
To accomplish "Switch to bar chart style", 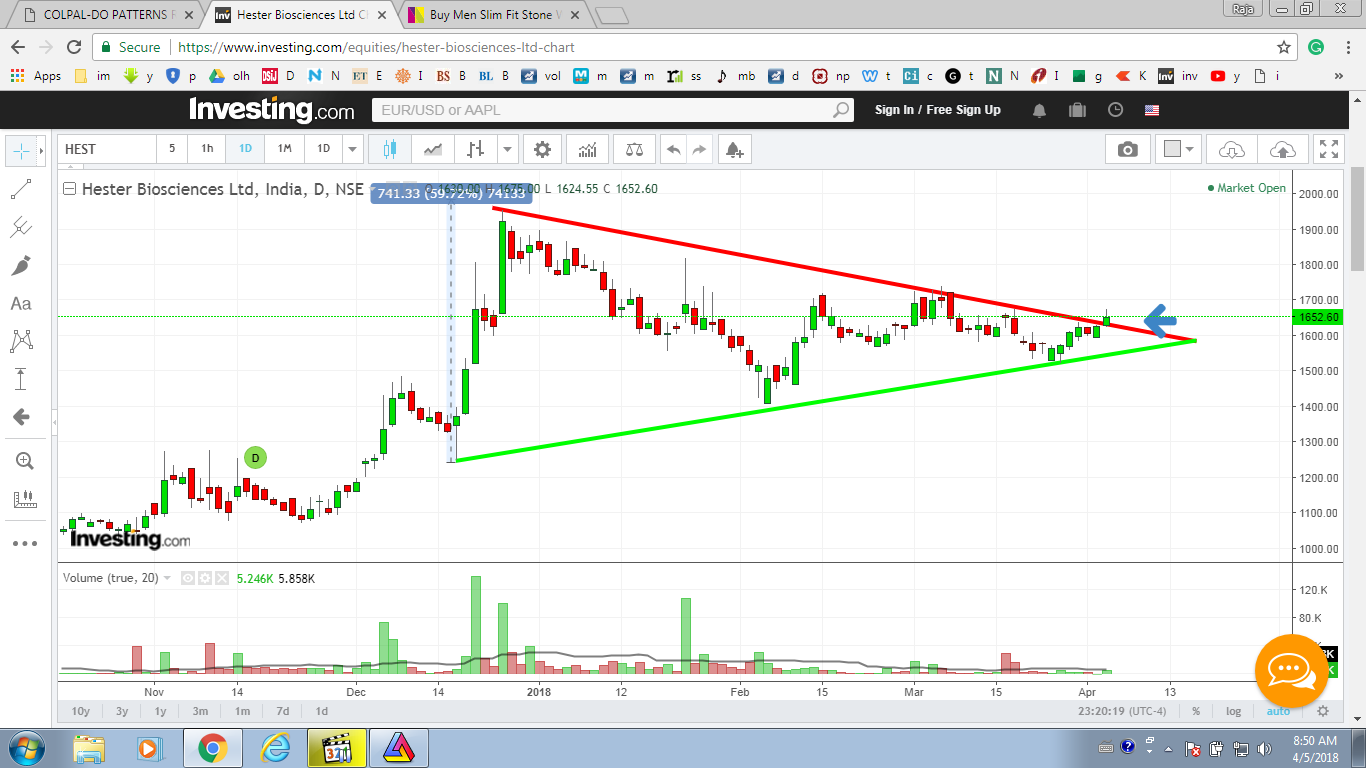I will (475, 149).
